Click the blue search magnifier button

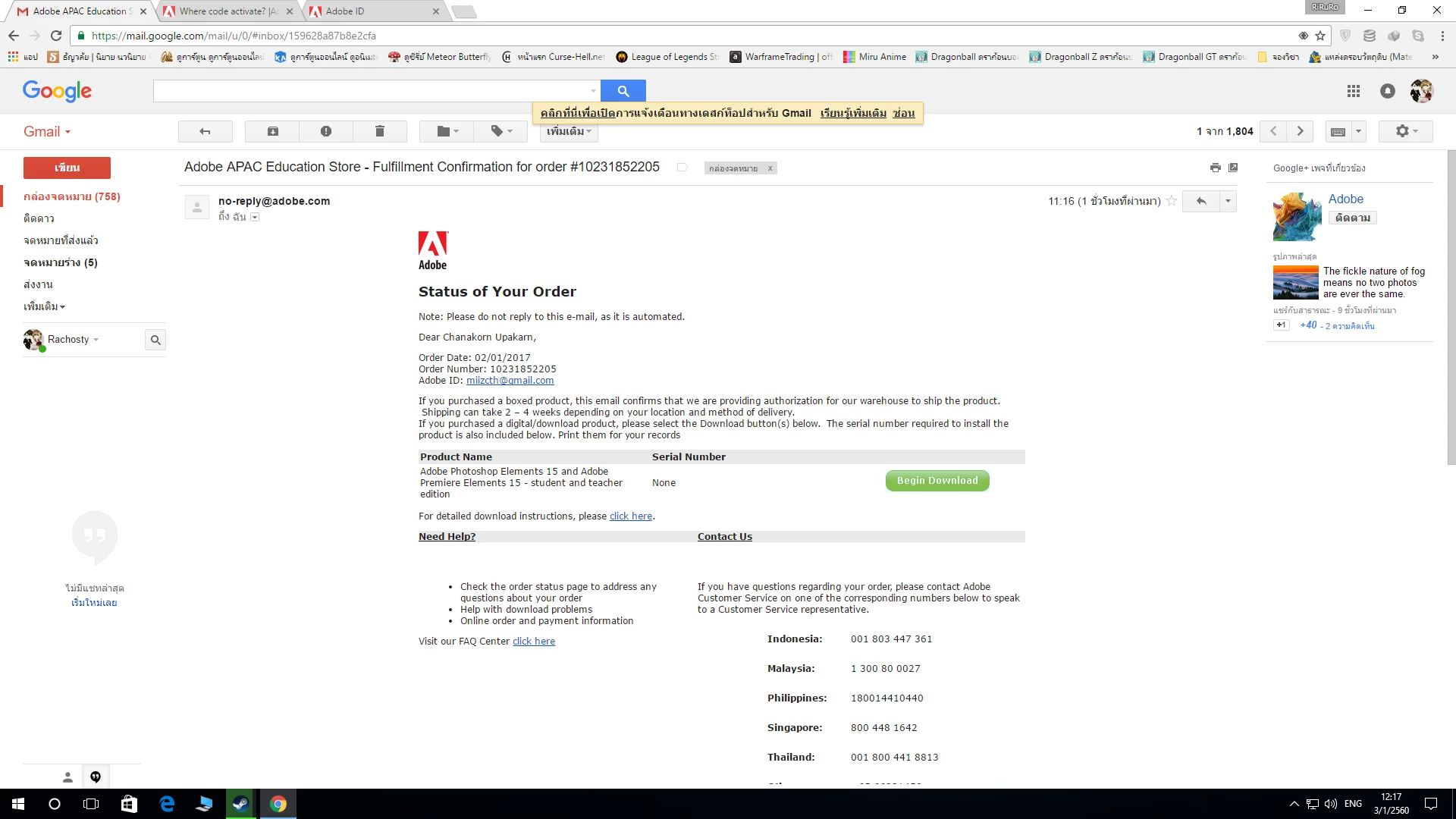point(623,91)
